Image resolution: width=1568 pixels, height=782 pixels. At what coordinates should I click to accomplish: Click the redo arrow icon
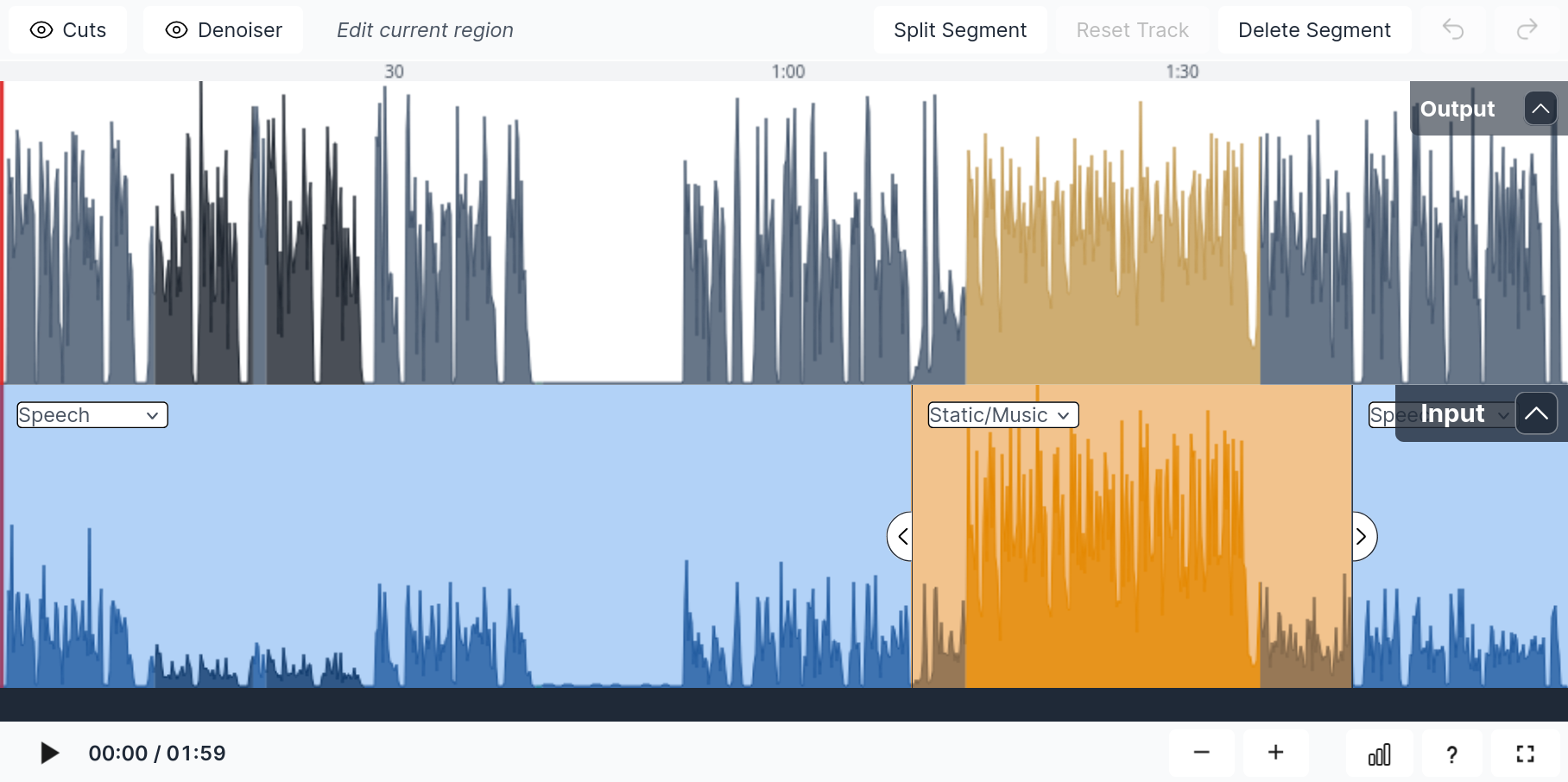(1527, 30)
